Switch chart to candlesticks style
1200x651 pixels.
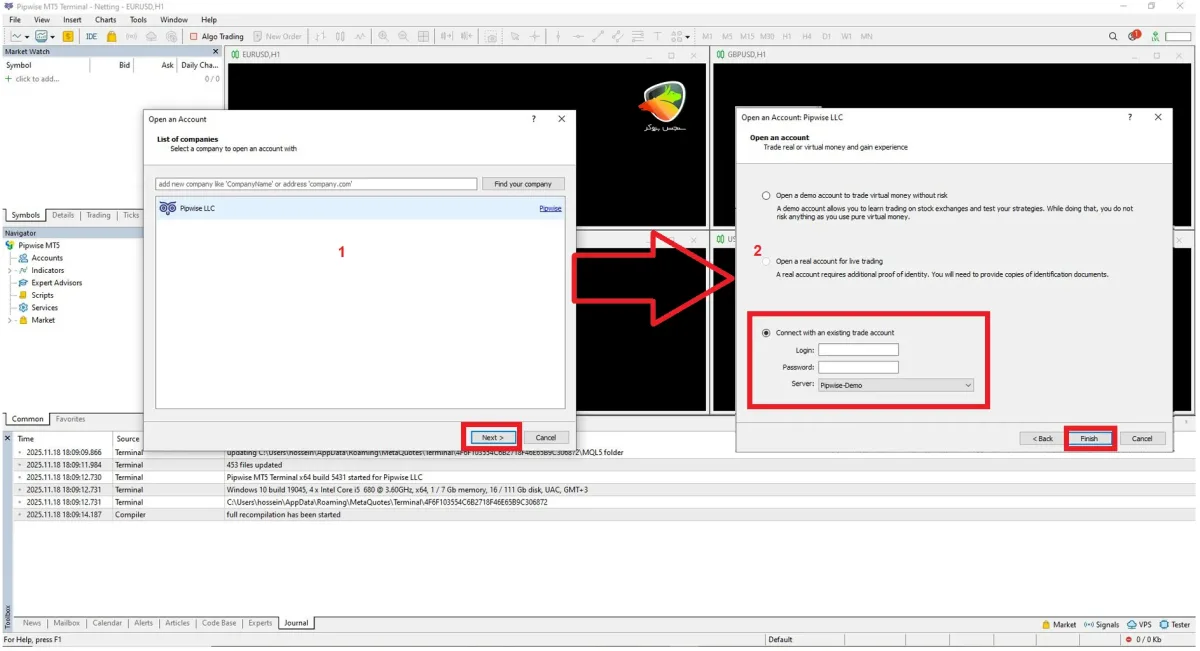click(341, 36)
